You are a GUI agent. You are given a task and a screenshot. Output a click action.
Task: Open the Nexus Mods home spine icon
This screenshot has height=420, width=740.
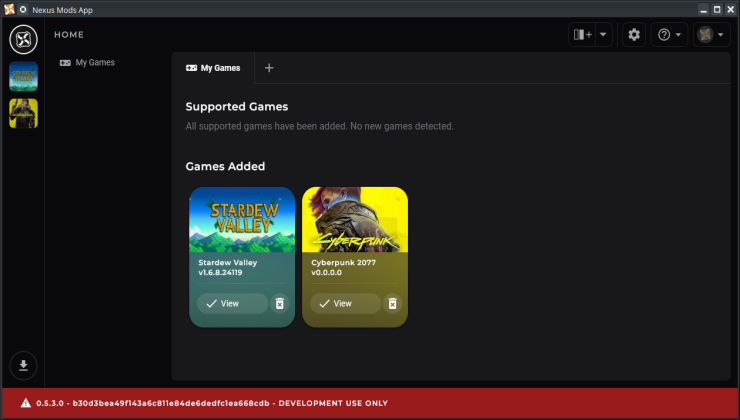23,39
